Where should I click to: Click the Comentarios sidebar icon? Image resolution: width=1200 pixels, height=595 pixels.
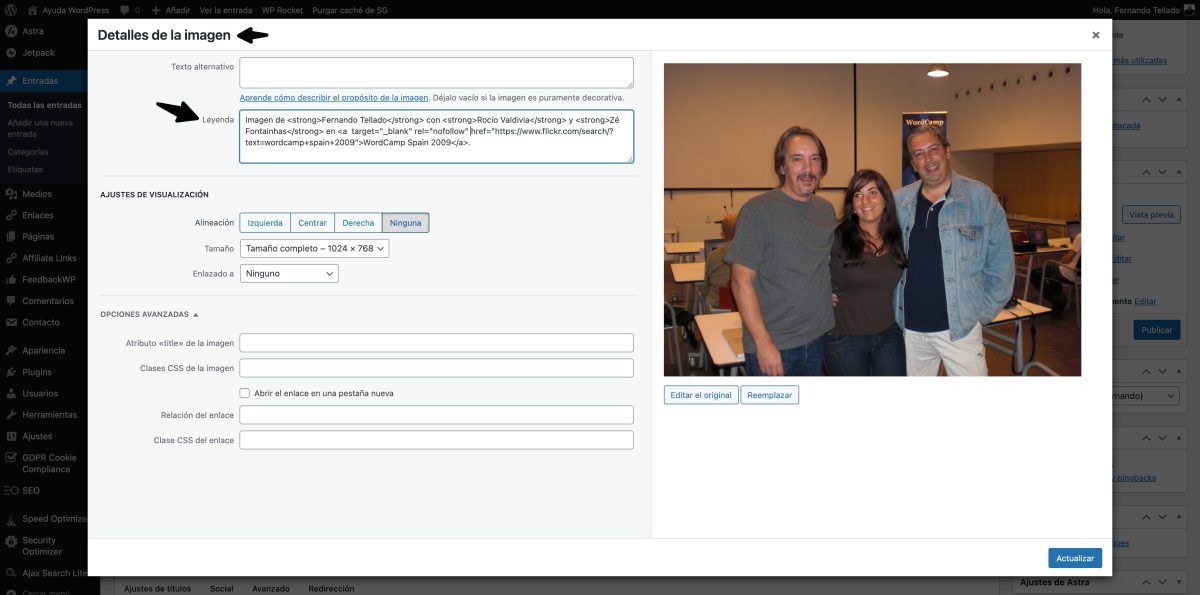point(11,301)
